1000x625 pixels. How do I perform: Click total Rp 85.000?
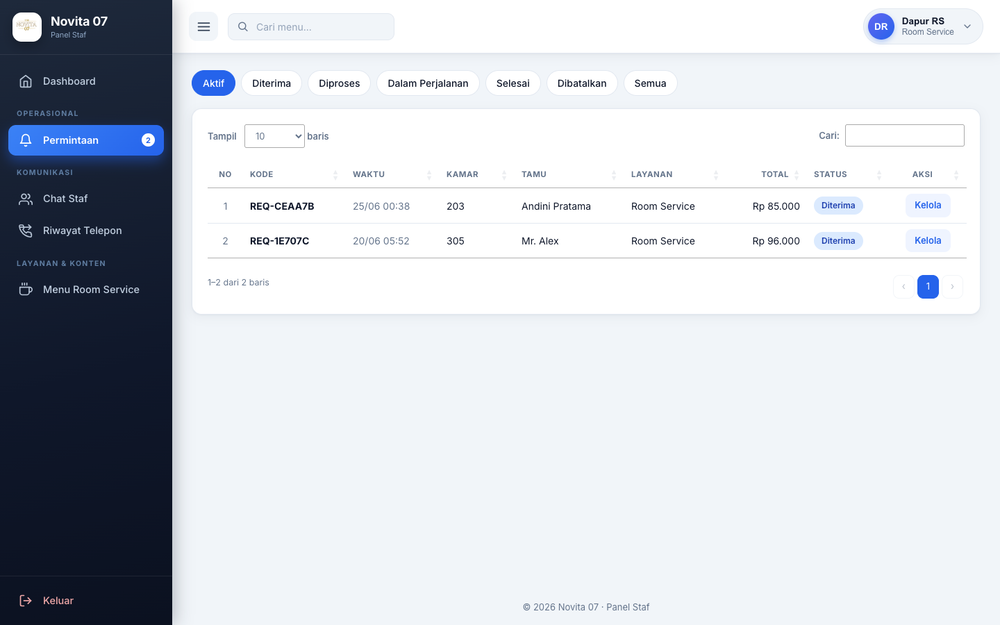776,206
